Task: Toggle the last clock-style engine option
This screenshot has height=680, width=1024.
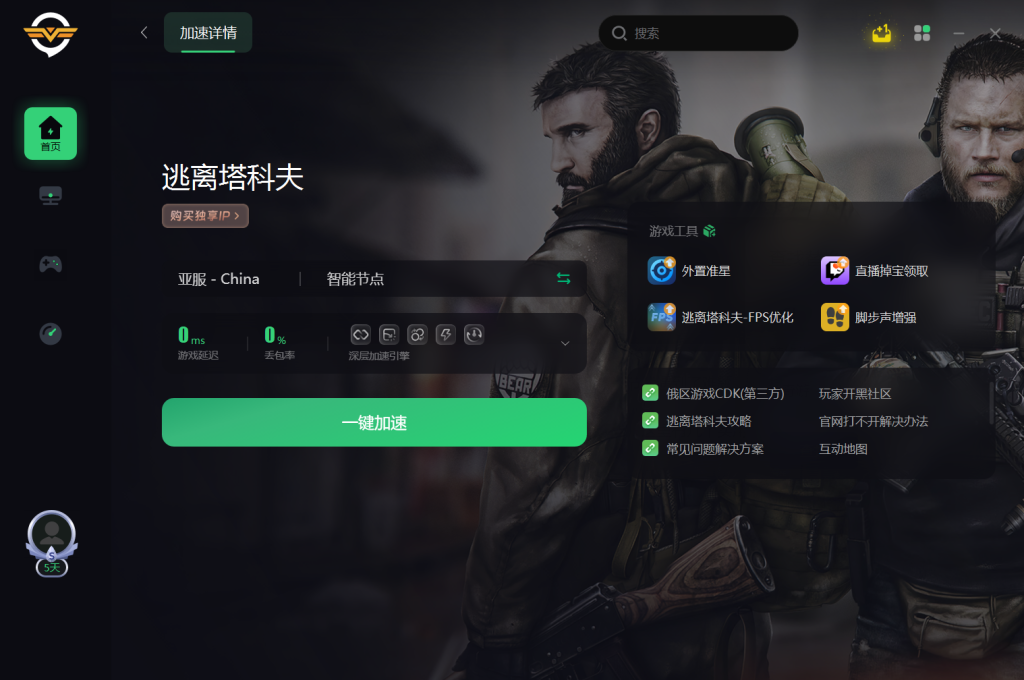Action: tap(474, 334)
